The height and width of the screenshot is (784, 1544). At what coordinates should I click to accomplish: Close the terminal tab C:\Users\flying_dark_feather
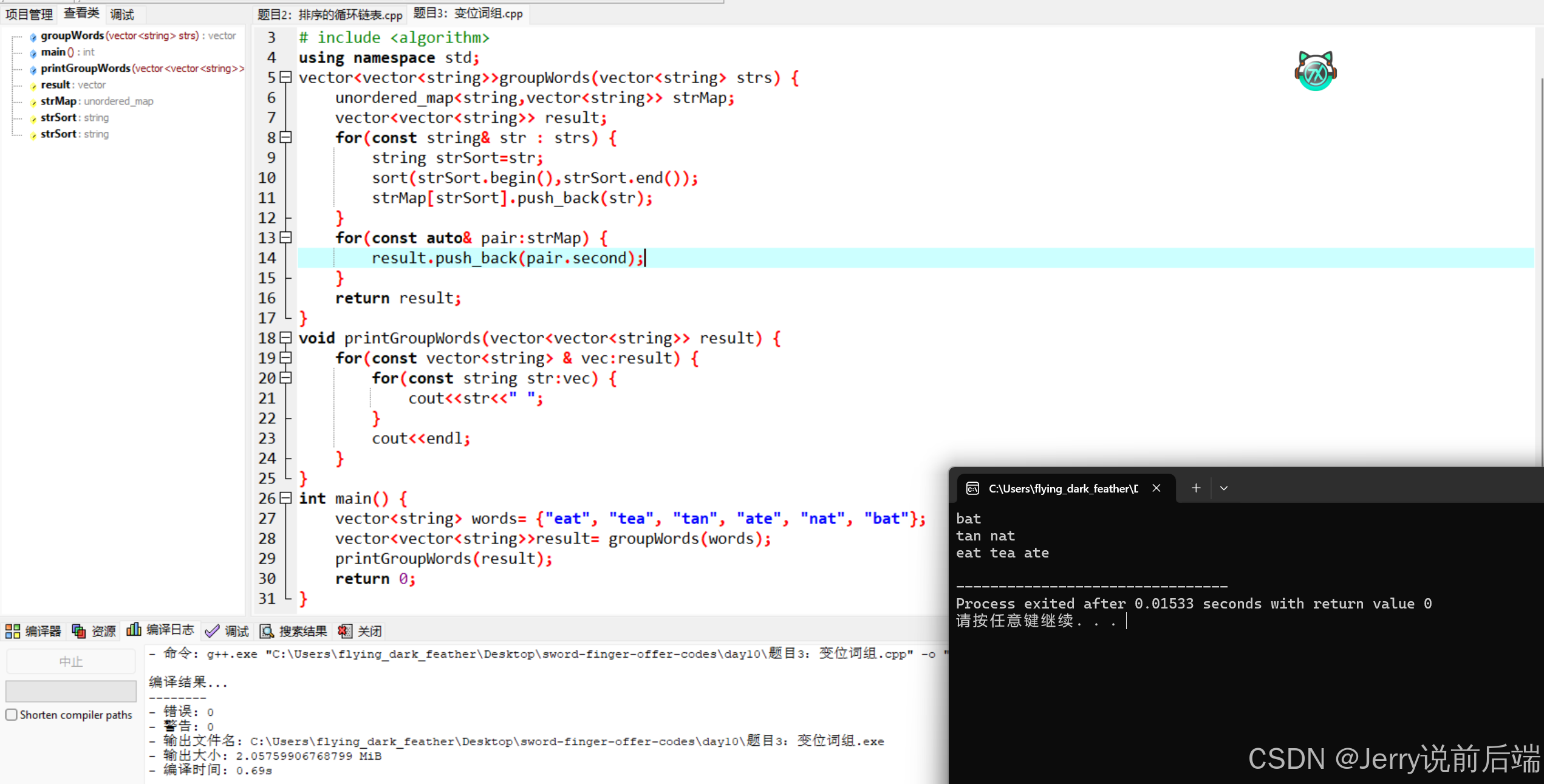(x=1156, y=488)
